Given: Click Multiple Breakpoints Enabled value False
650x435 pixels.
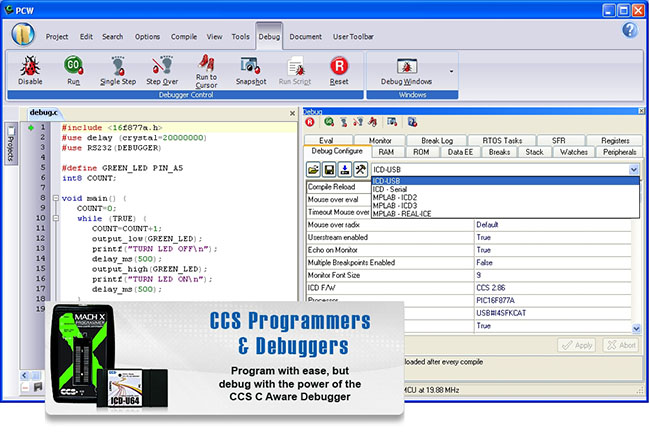Looking at the screenshot, I should point(553,262).
